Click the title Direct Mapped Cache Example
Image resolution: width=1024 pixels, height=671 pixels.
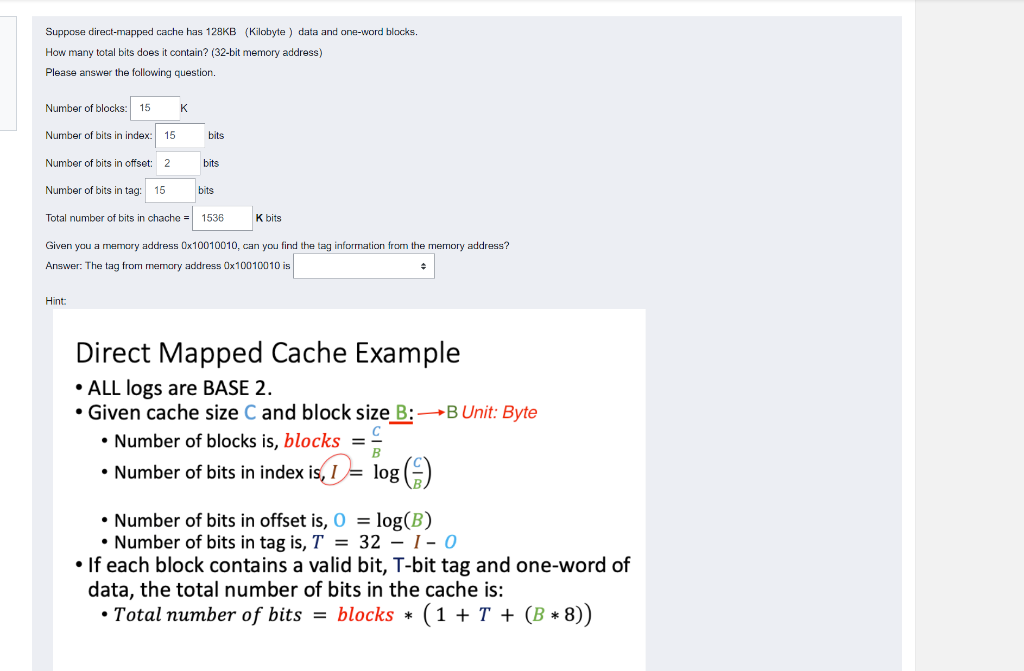[x=267, y=353]
